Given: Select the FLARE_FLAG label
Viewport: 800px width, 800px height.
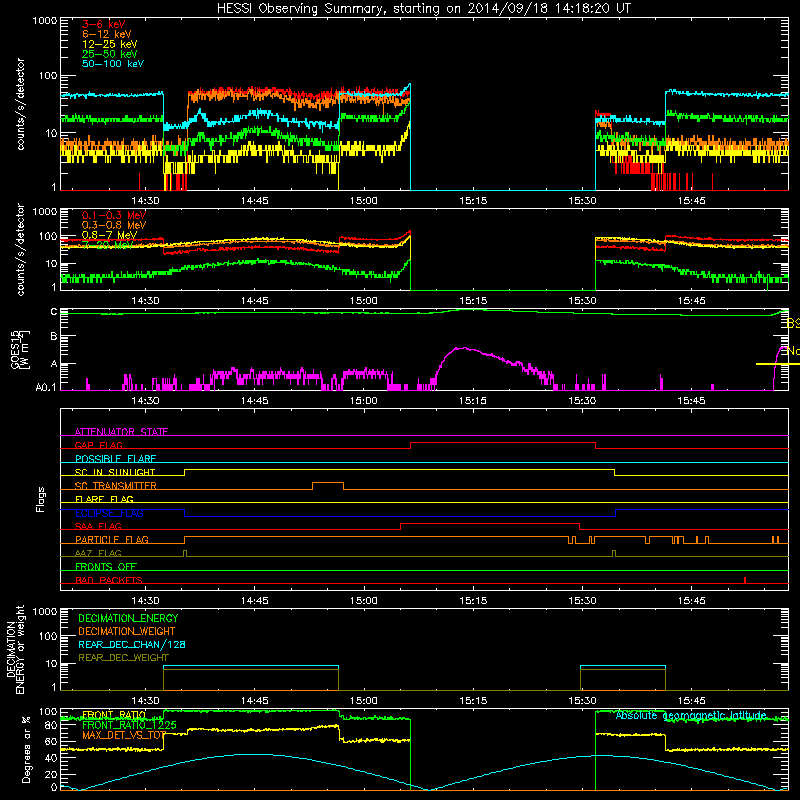Looking at the screenshot, I should tap(104, 499).
